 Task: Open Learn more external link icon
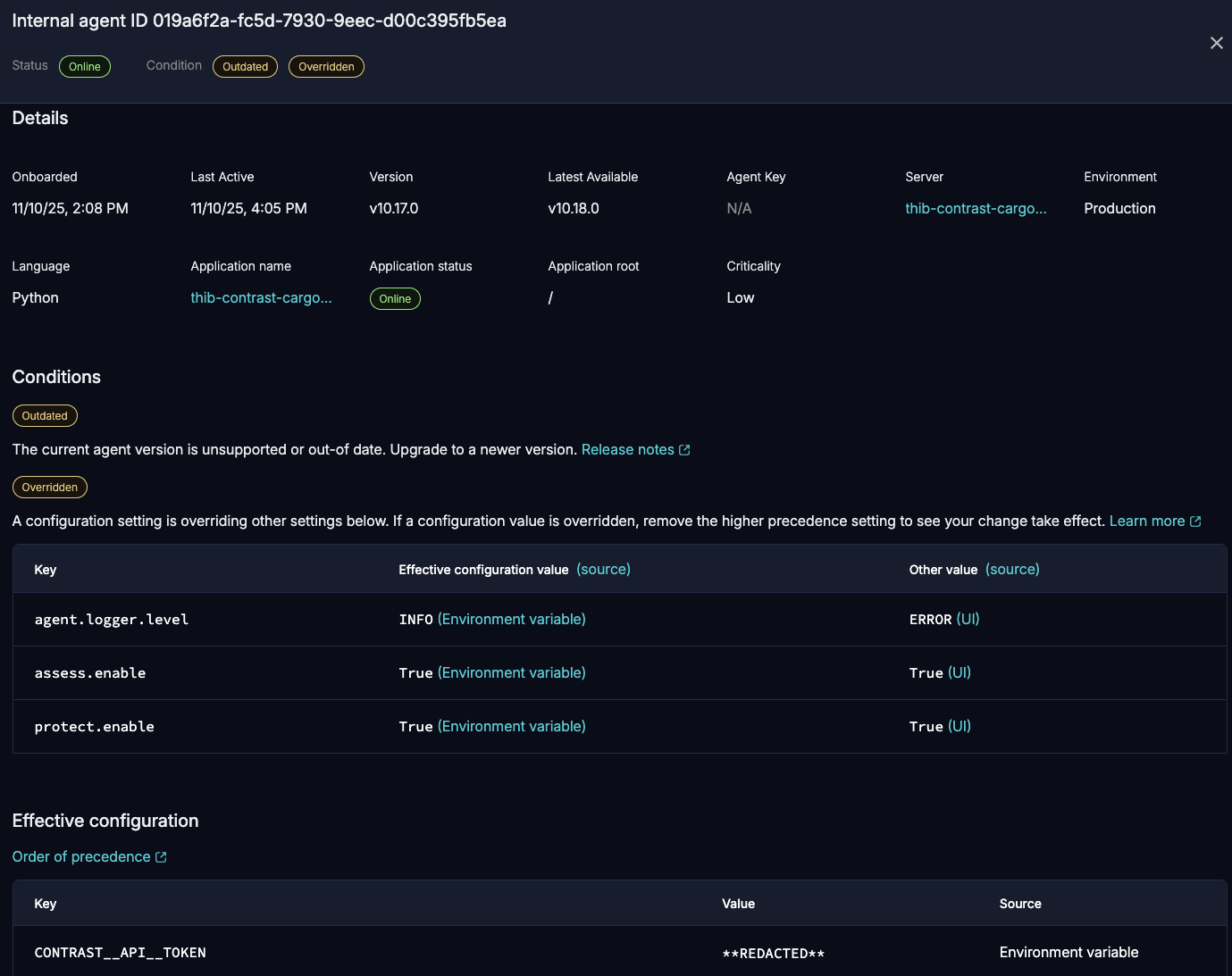1195,521
